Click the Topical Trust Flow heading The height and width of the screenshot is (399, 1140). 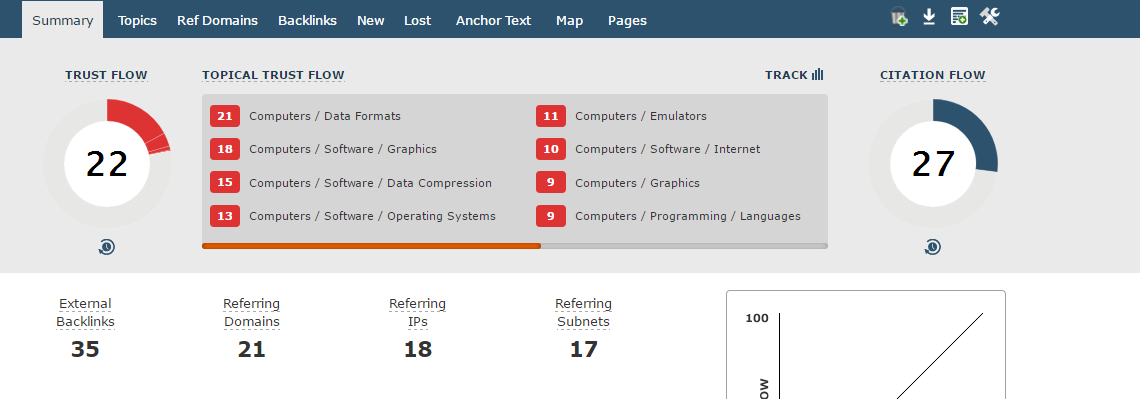273,75
